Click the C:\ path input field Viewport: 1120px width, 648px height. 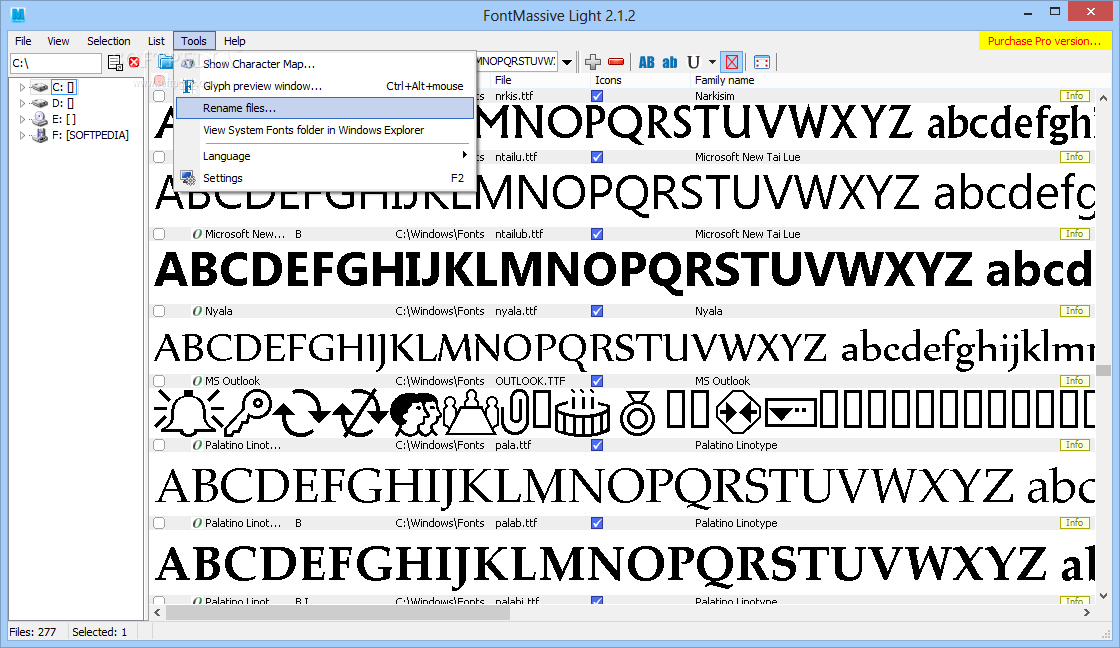click(x=56, y=63)
